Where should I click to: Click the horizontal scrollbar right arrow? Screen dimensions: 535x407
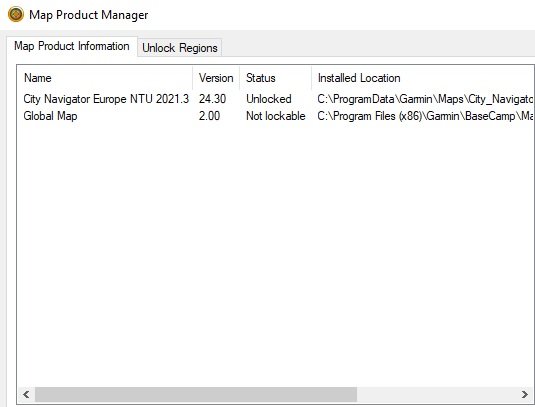(525, 395)
